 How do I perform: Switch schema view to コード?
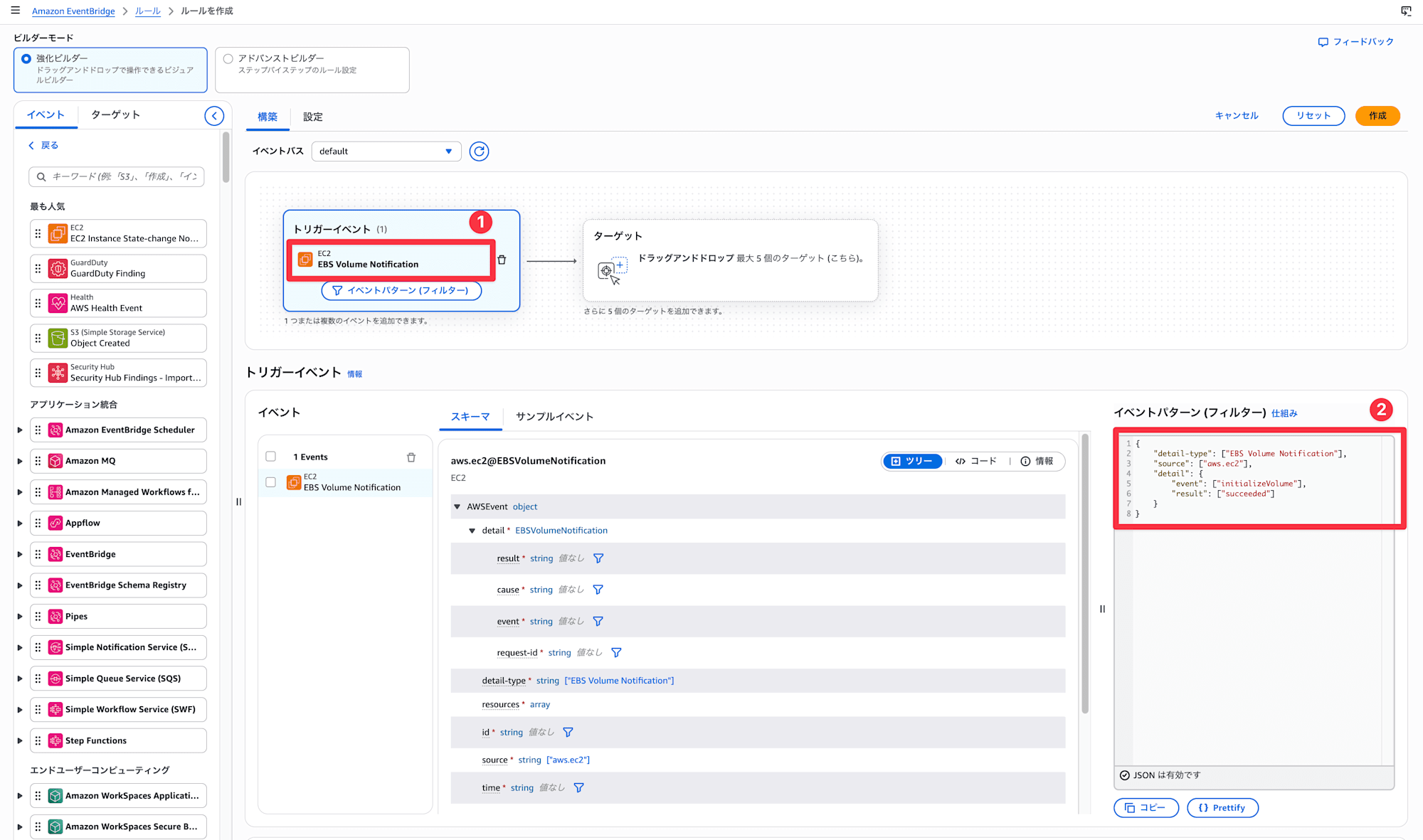[976, 462]
